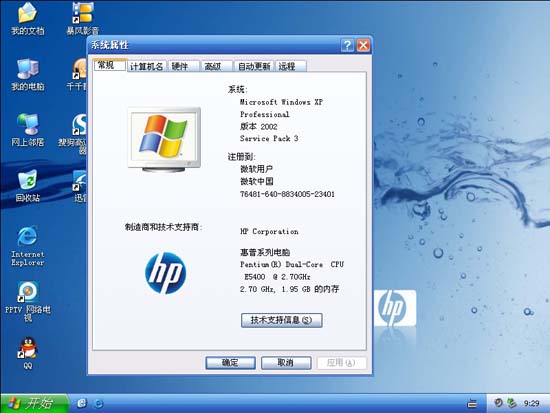Click the Pentium(R) Dual-Core CPU text

coord(292,265)
